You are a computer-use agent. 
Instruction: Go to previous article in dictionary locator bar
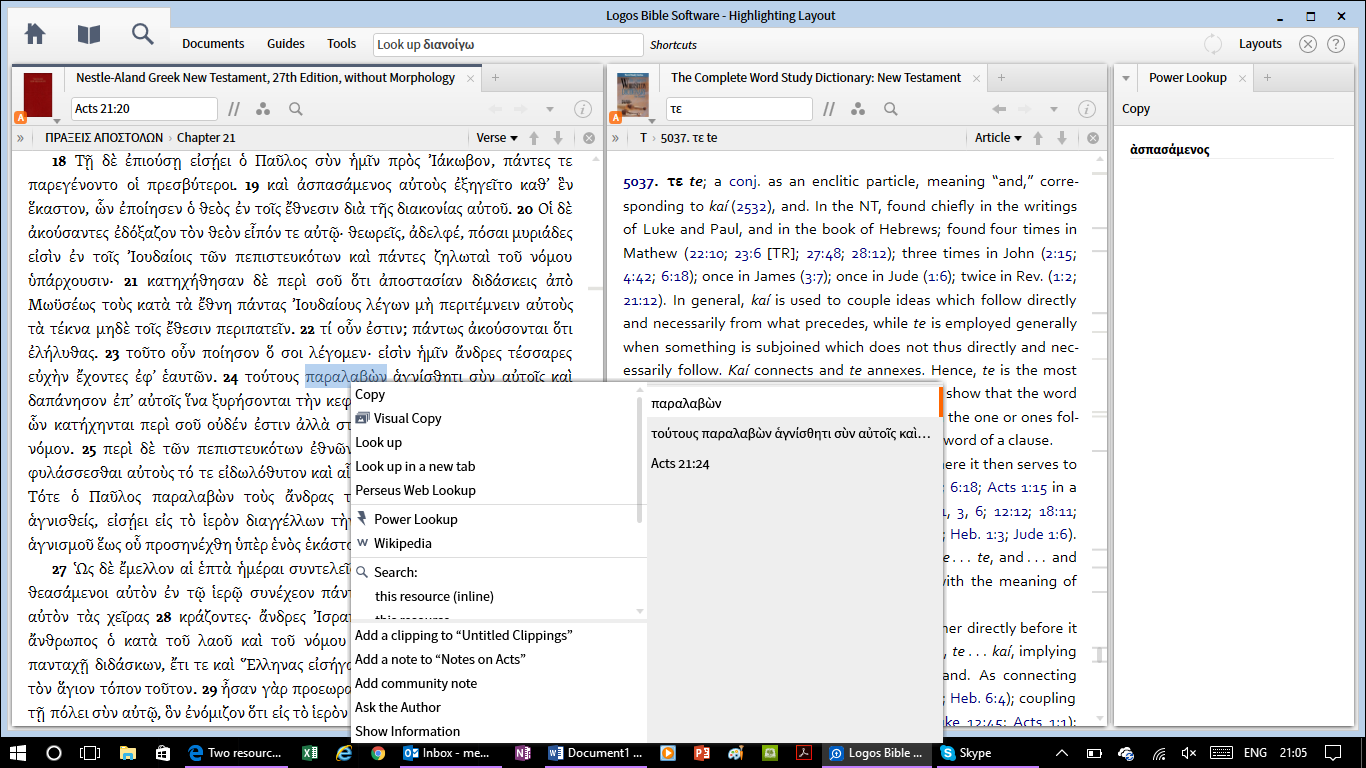coord(1038,138)
